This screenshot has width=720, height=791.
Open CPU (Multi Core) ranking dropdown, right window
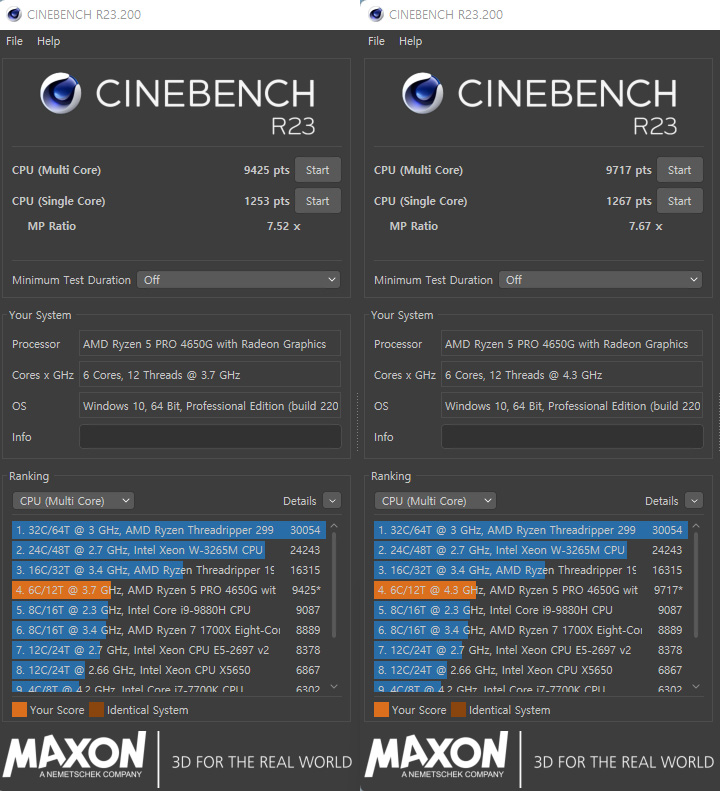pos(435,501)
